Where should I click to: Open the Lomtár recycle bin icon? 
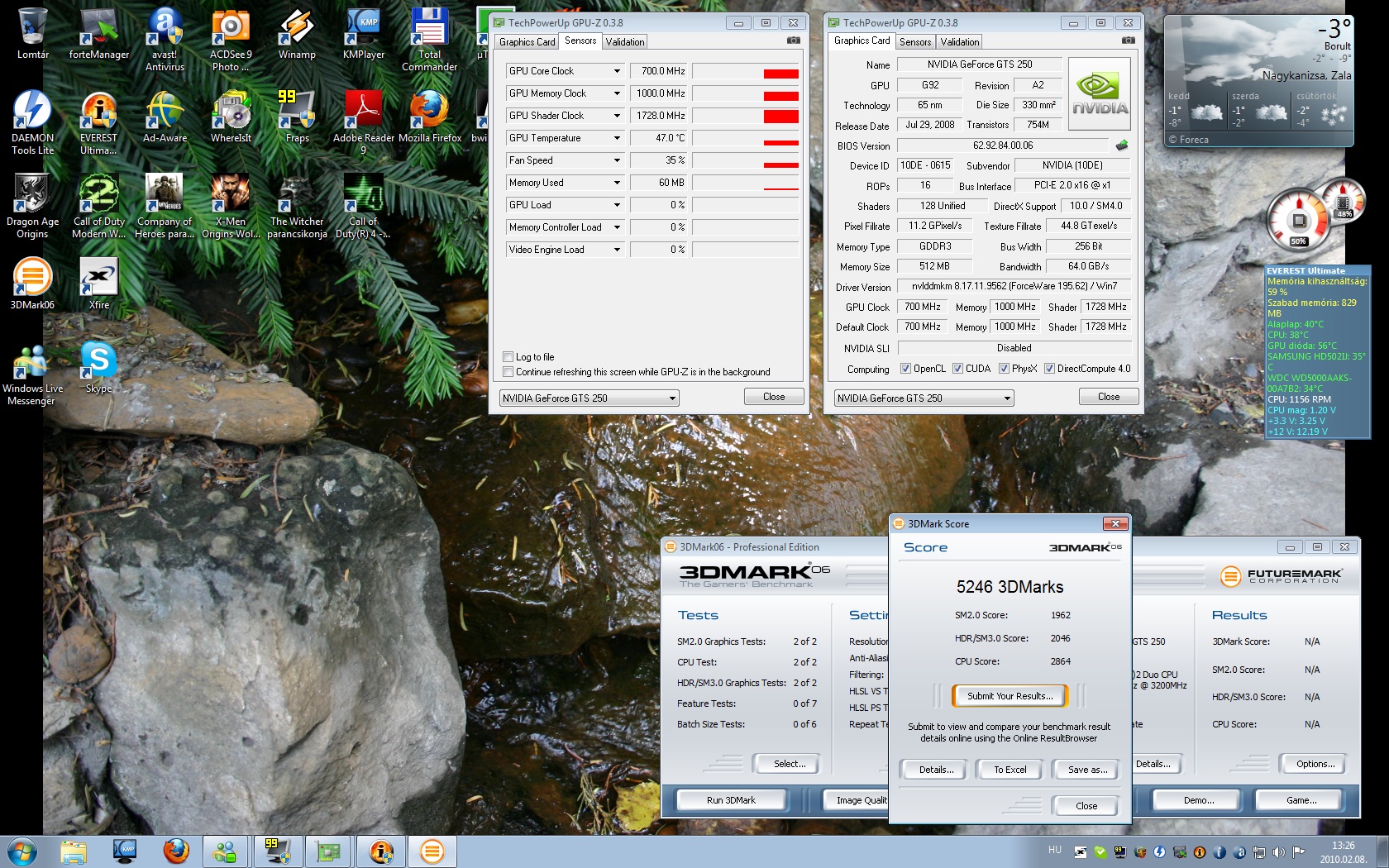pos(33,34)
